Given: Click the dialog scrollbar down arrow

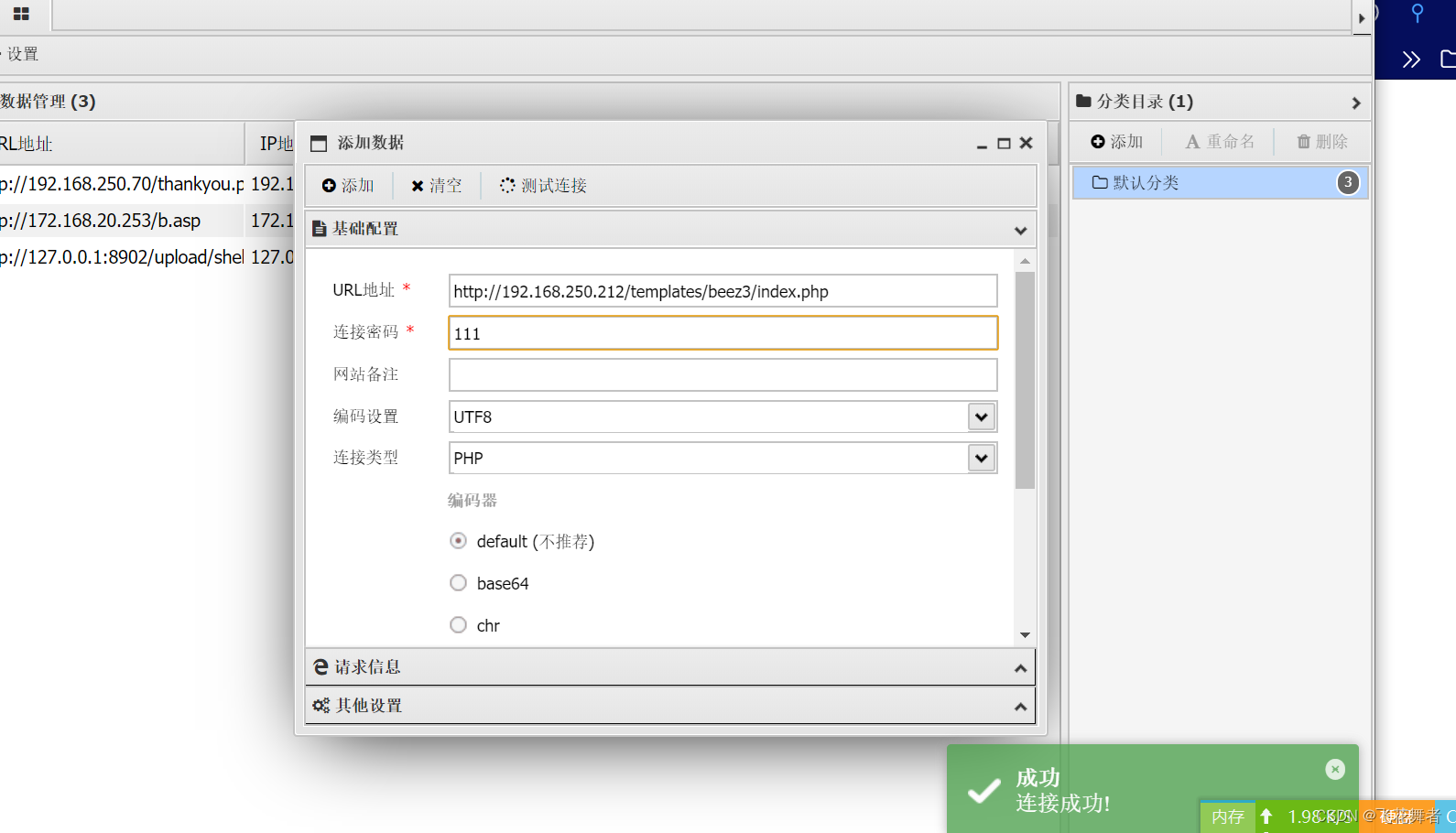Looking at the screenshot, I should (1025, 635).
